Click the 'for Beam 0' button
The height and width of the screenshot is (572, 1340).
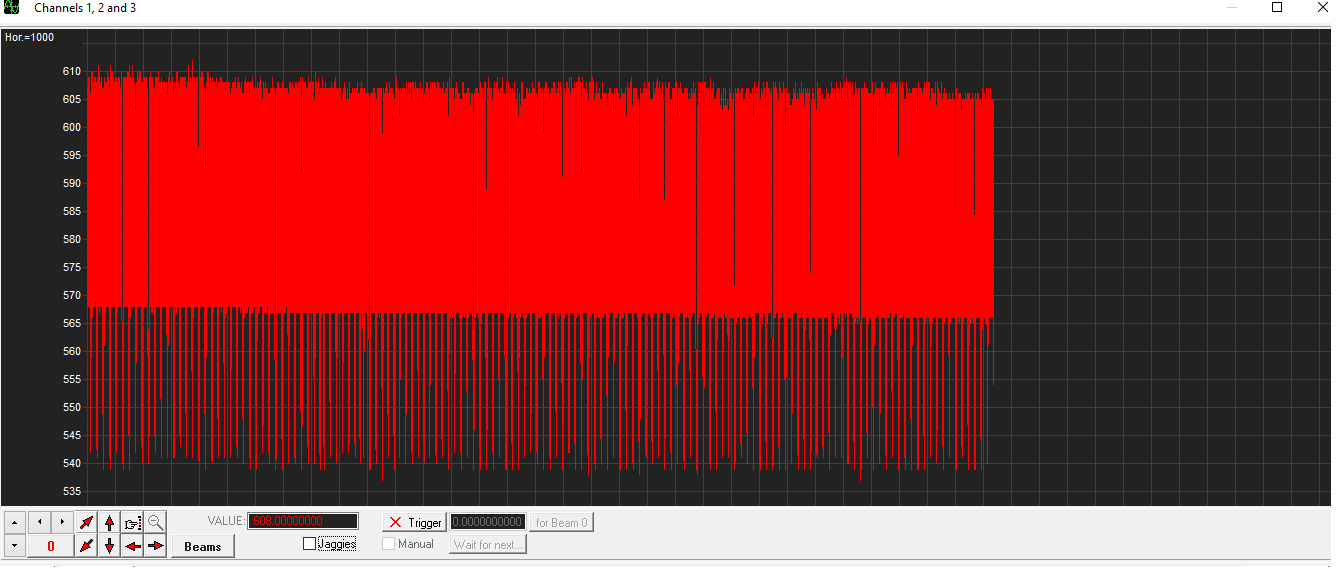561,522
